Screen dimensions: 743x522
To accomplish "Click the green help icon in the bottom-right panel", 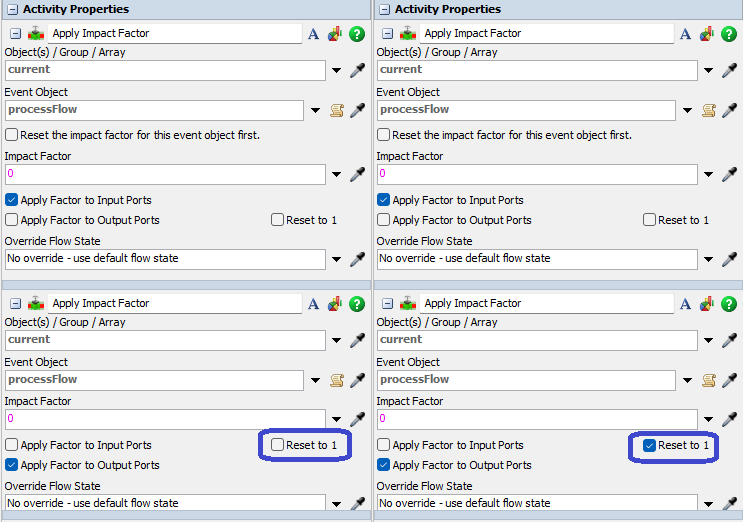I will [729, 304].
